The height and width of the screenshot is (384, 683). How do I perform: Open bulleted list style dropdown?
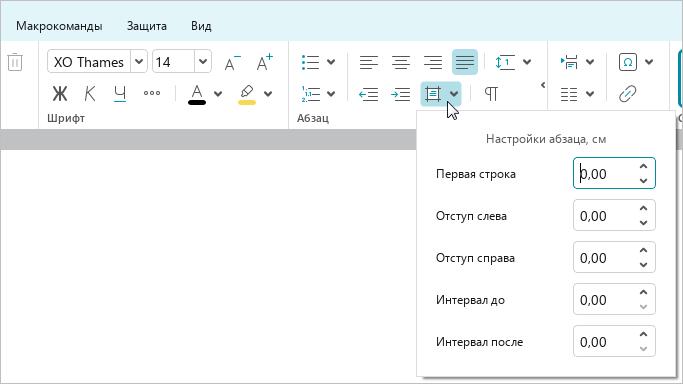click(x=331, y=62)
